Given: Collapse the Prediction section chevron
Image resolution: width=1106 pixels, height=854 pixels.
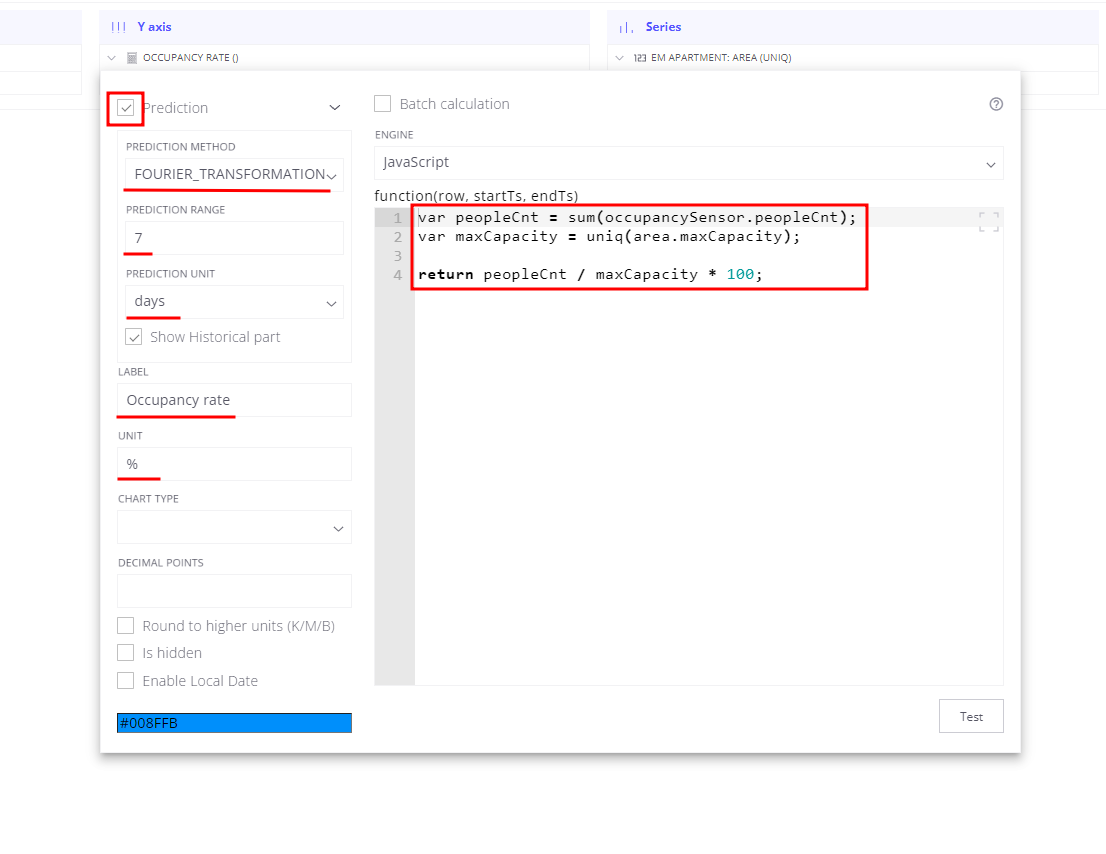Looking at the screenshot, I should [335, 107].
